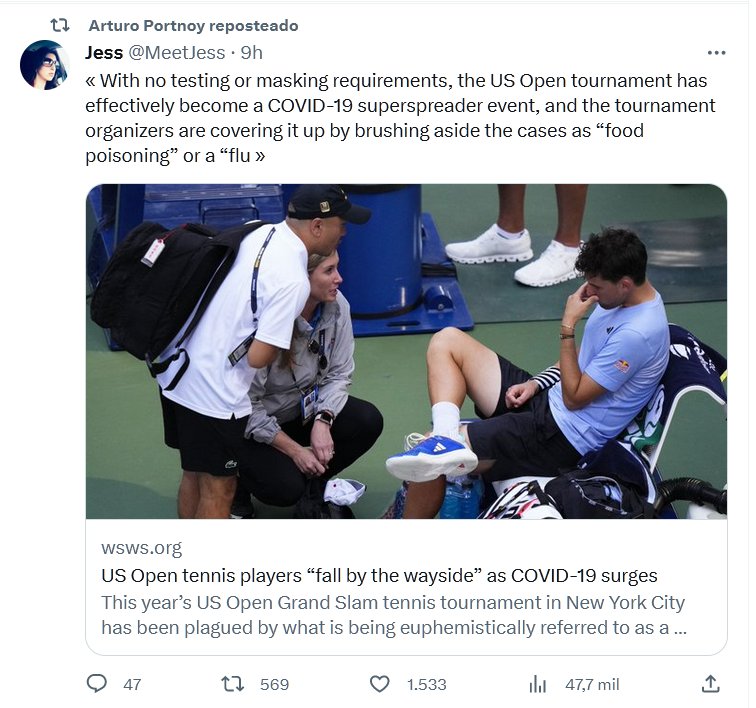Click the article preview description text
The height and width of the screenshot is (708, 756).
click(x=393, y=616)
